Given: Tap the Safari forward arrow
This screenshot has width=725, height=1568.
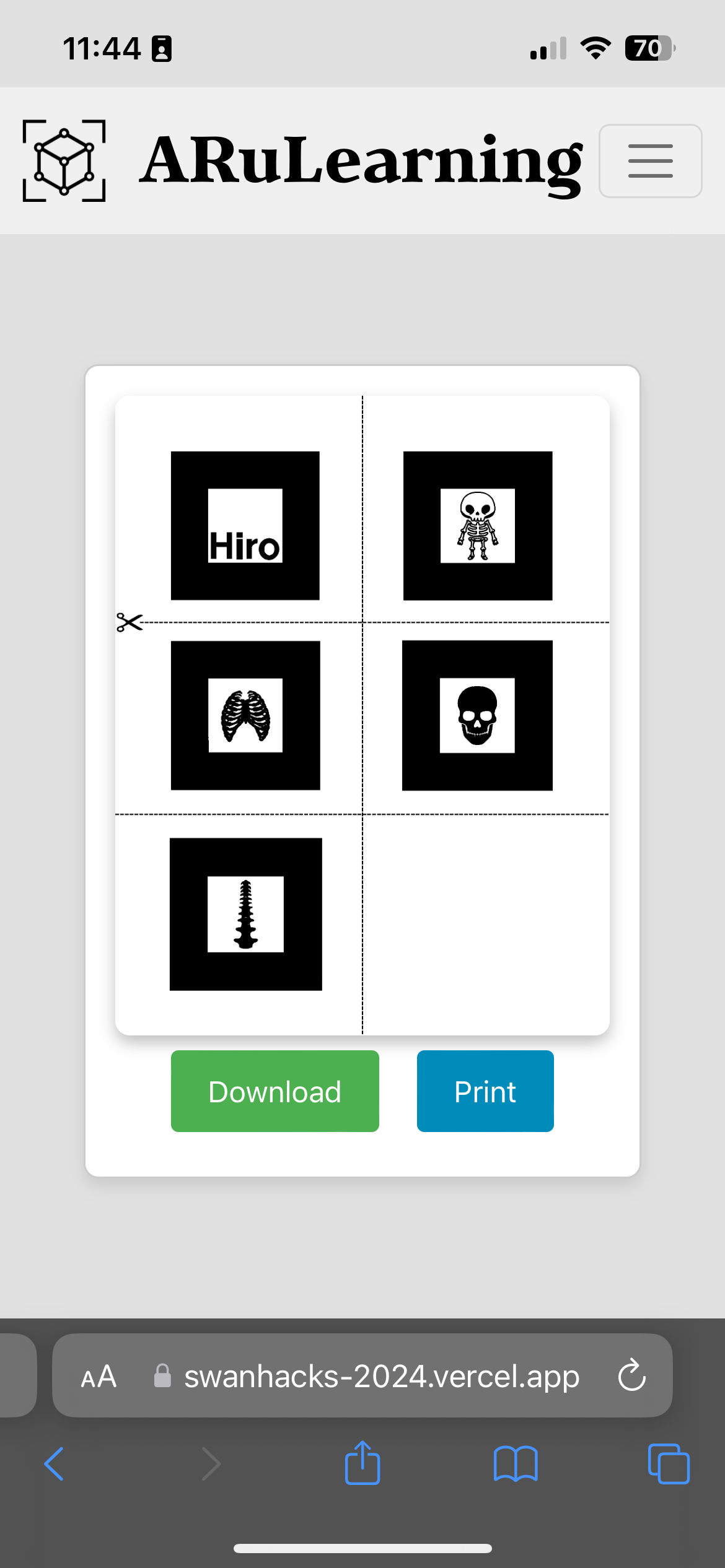Looking at the screenshot, I should coord(211,1464).
